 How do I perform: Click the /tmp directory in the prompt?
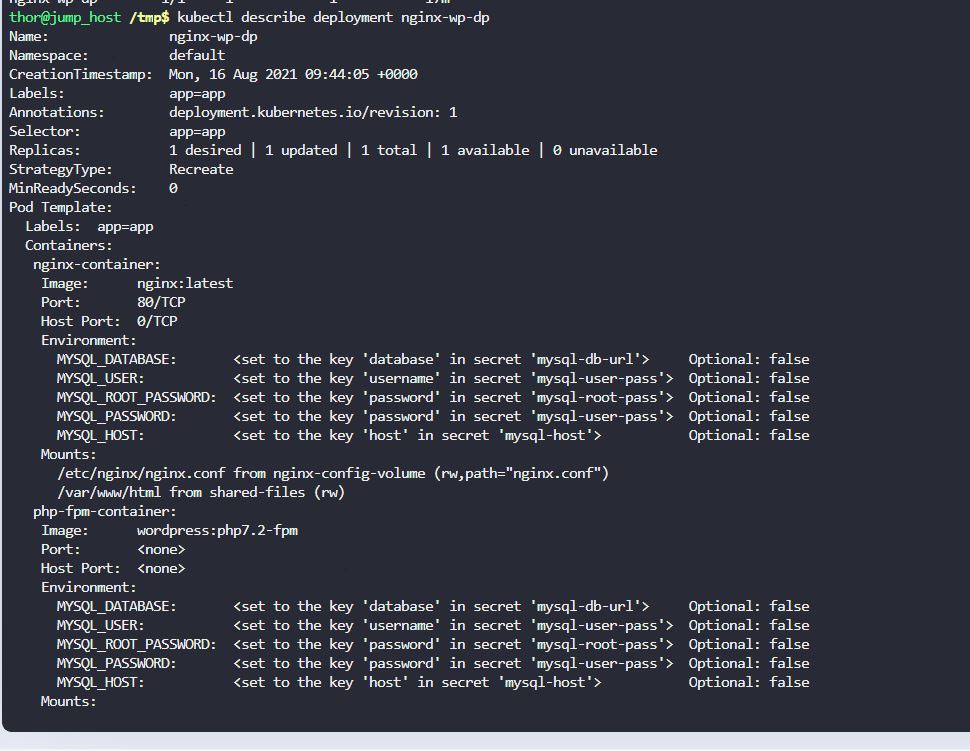coord(148,18)
